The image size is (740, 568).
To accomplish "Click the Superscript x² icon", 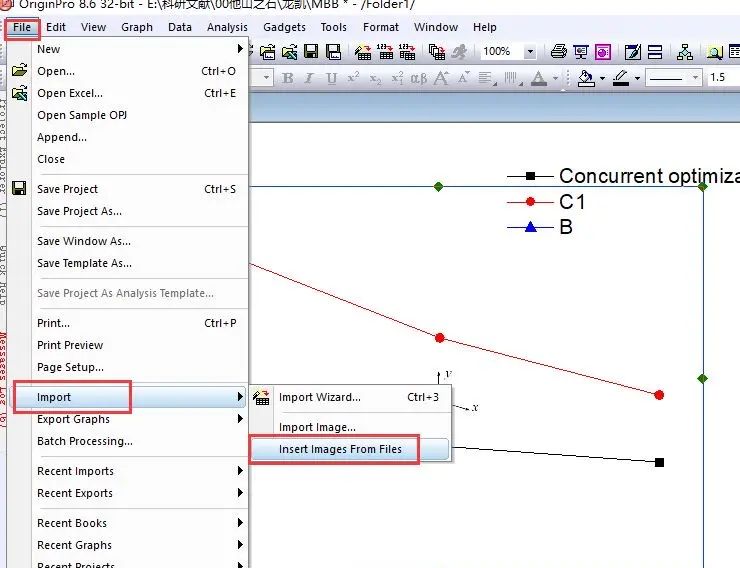I will (x=353, y=77).
